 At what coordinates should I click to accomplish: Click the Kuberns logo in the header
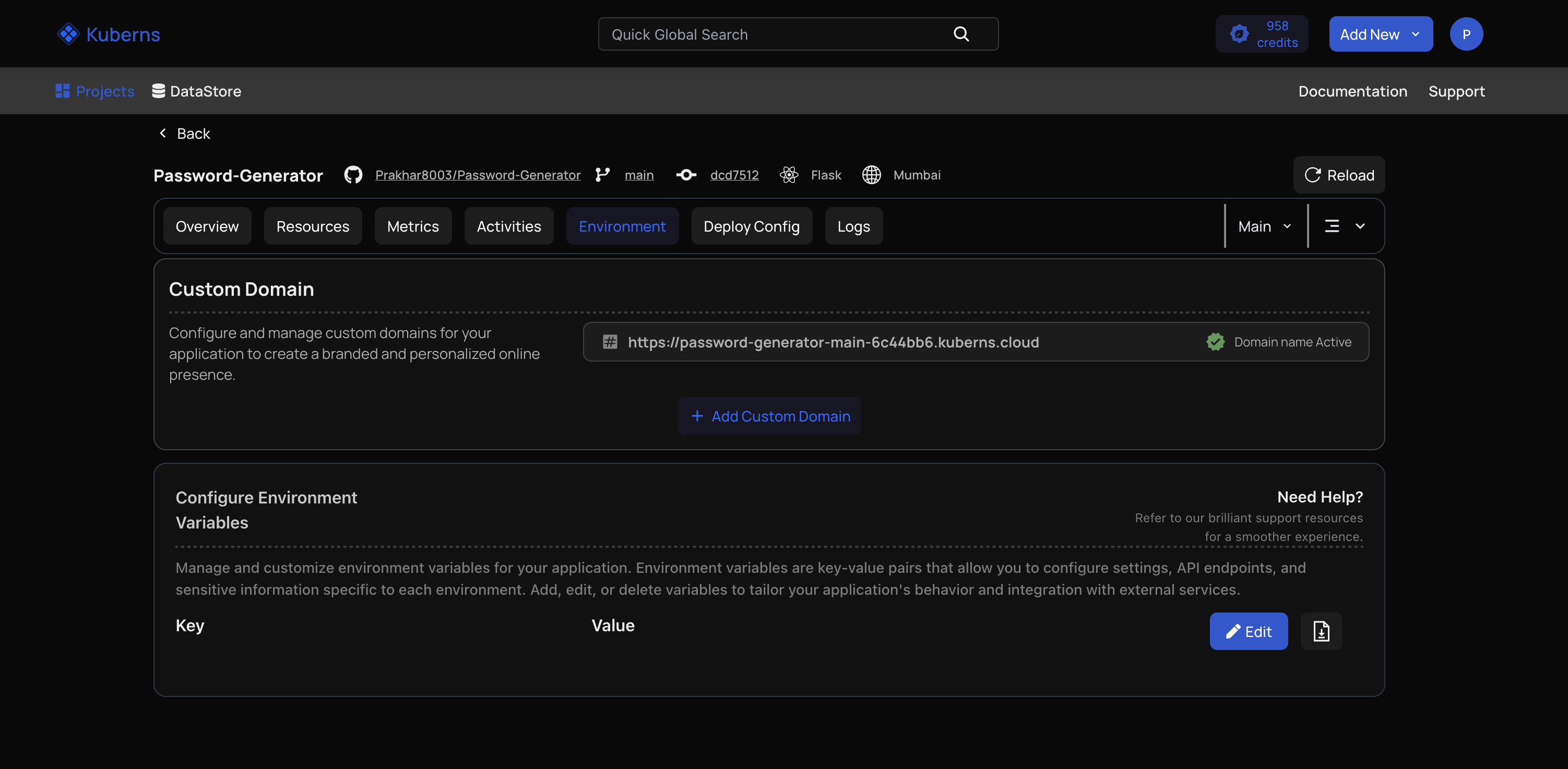[x=109, y=33]
